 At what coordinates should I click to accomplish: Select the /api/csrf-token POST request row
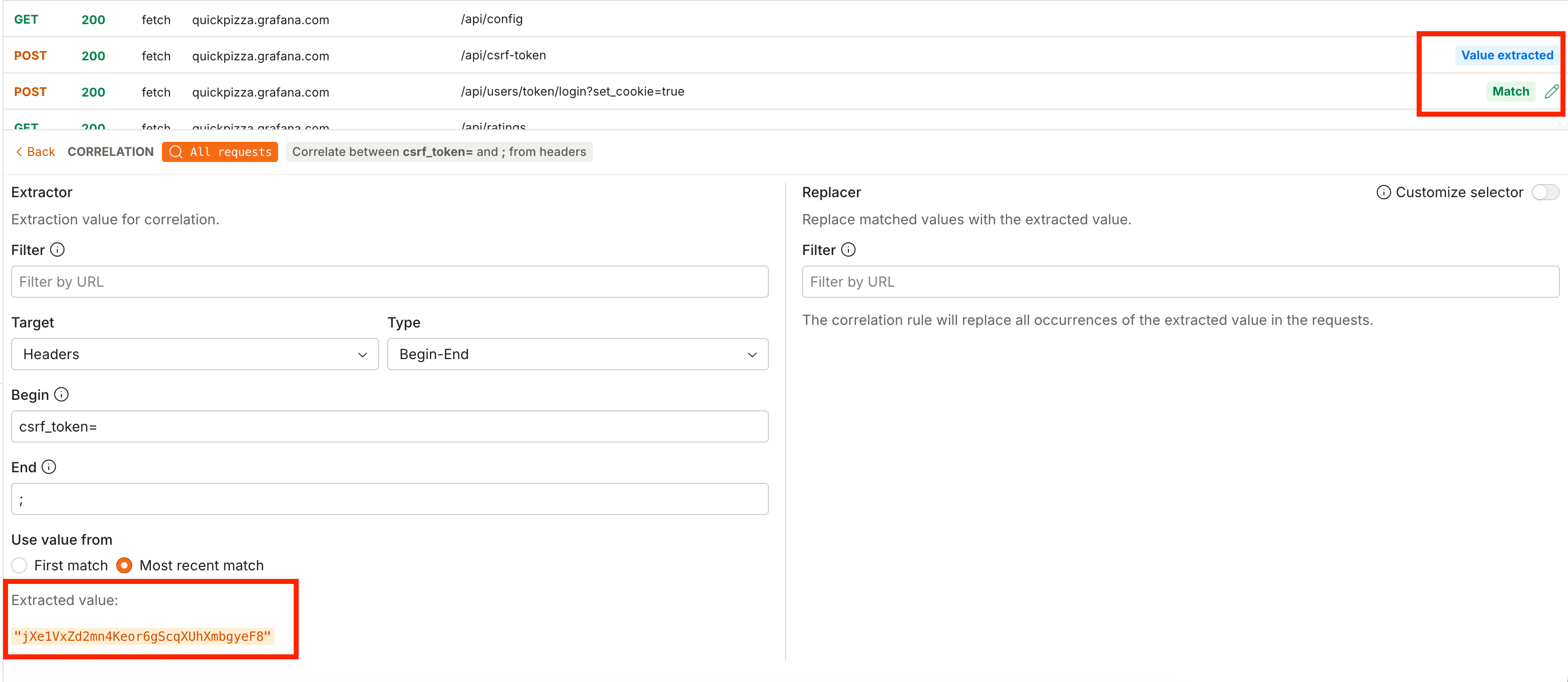[x=784, y=55]
